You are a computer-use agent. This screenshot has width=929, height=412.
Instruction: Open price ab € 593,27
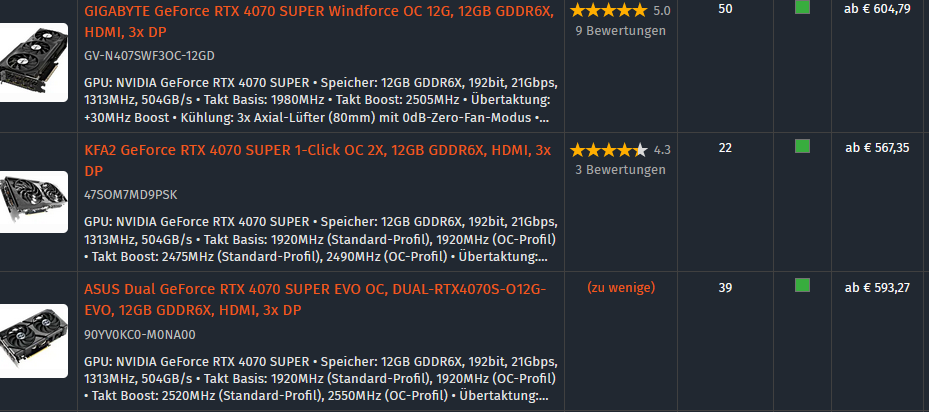coord(877,288)
